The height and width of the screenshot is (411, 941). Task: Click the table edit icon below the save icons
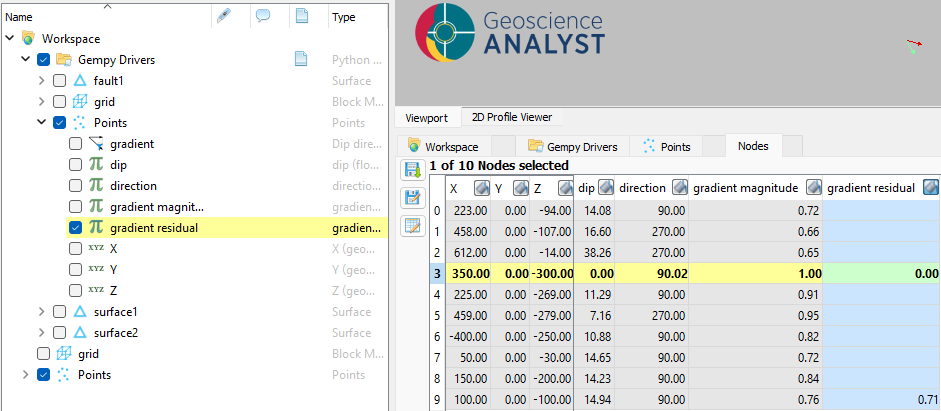coord(411,225)
